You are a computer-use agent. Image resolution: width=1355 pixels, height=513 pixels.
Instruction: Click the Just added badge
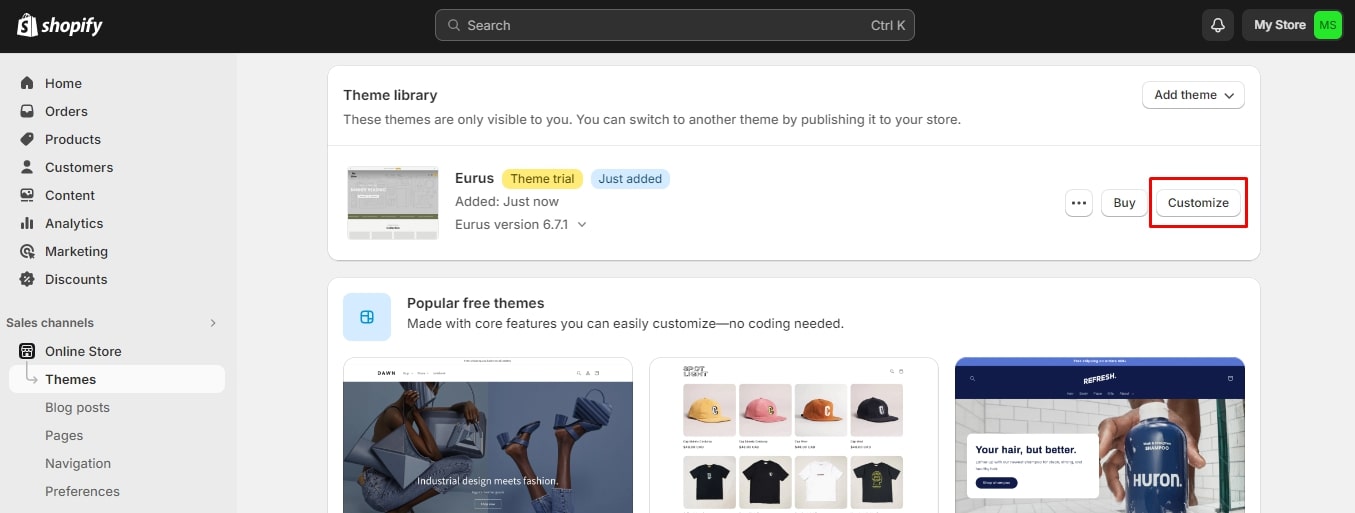[630, 179]
